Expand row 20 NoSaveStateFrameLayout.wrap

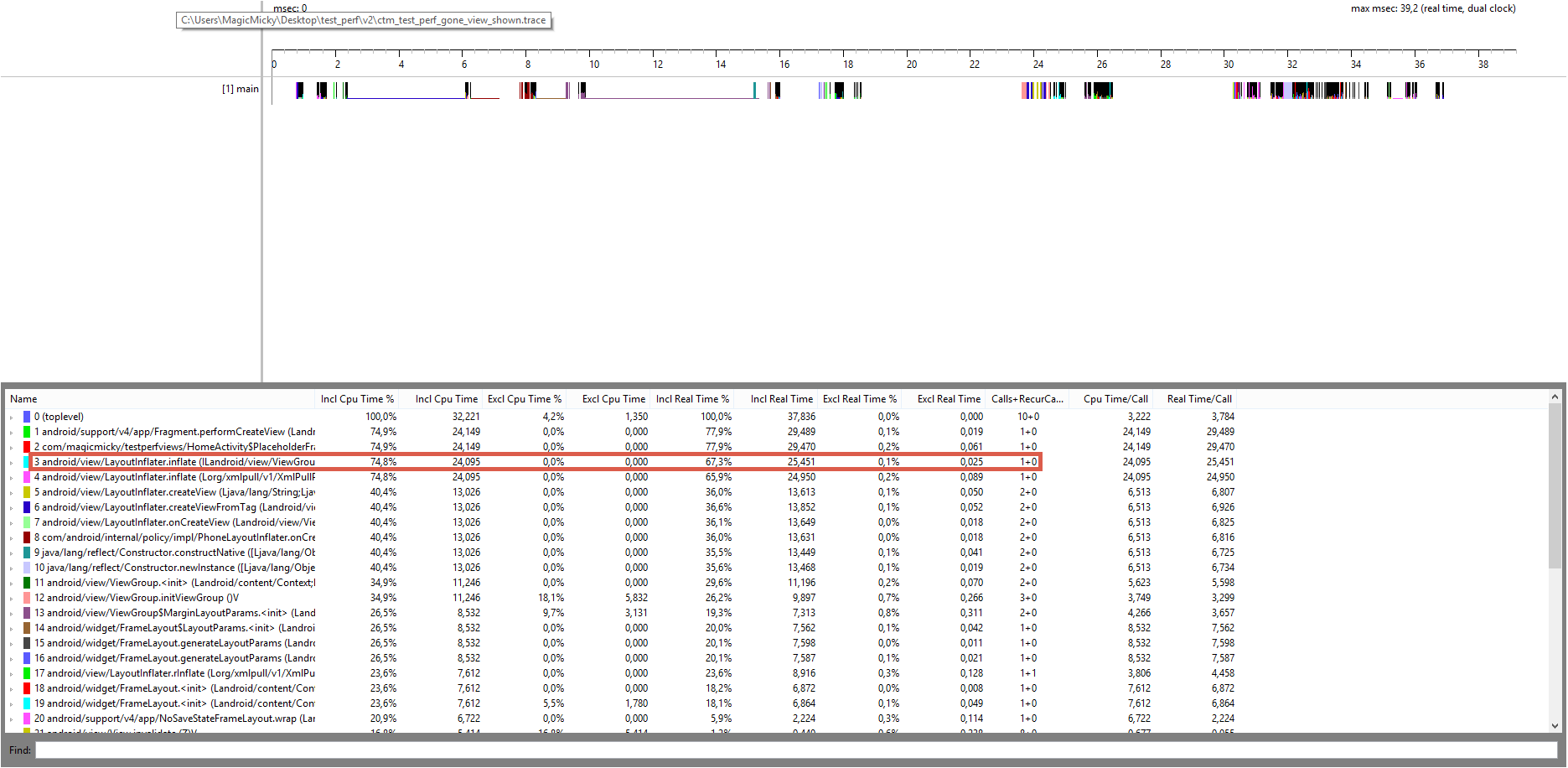(11, 719)
